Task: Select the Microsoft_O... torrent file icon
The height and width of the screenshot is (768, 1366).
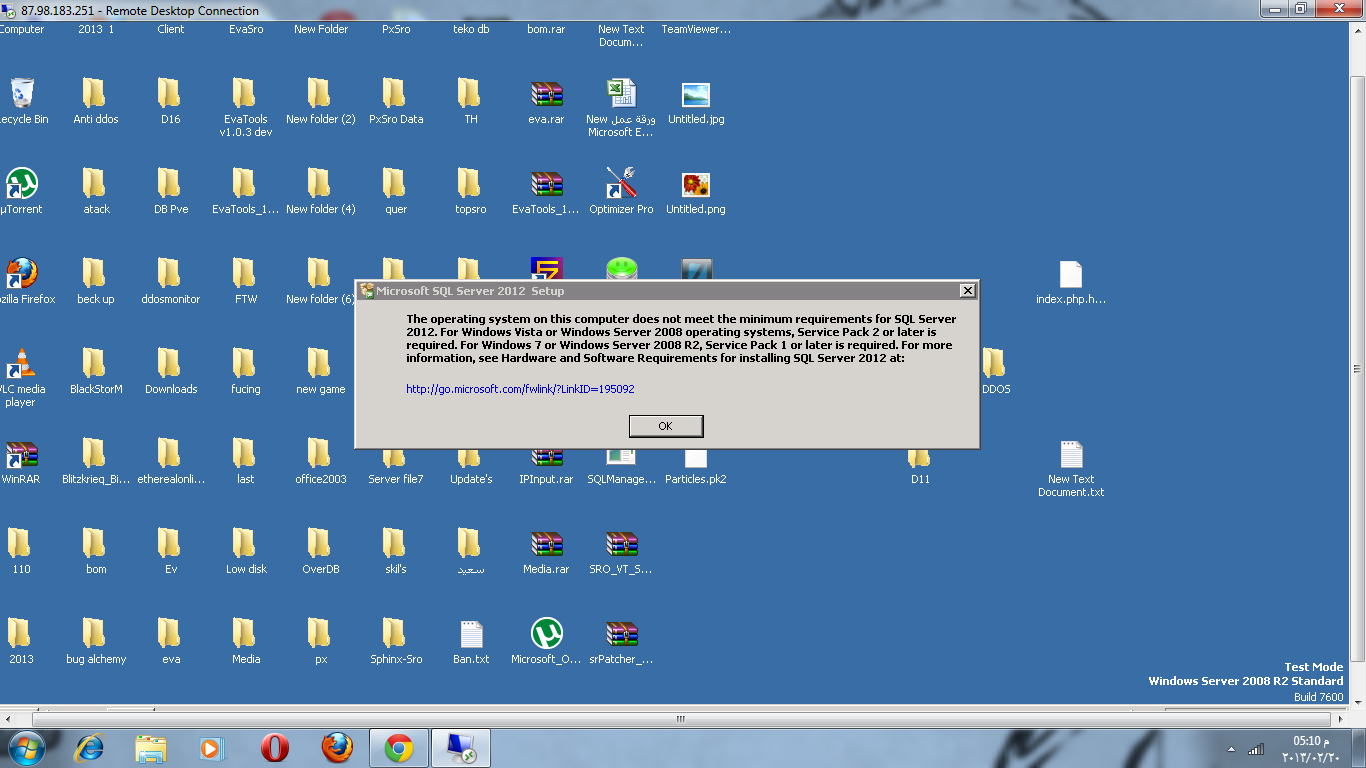Action: coord(546,642)
